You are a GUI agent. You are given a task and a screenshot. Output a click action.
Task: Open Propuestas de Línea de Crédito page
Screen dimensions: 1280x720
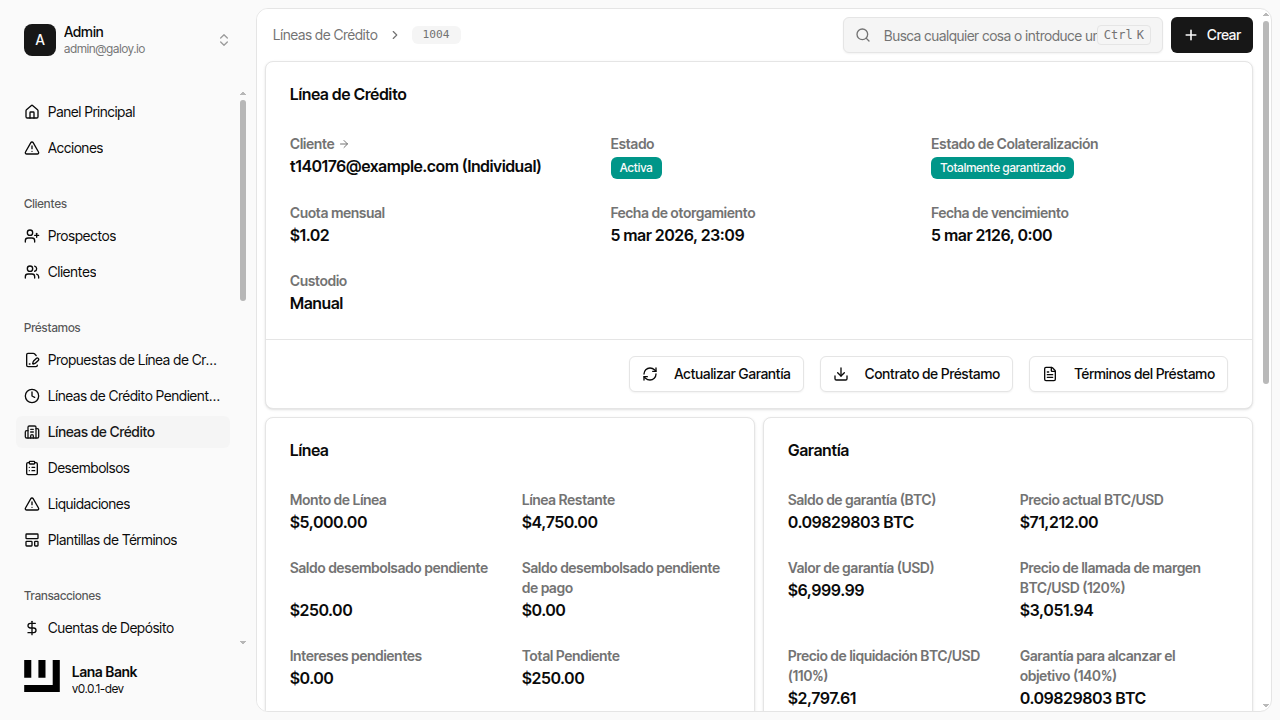coord(132,360)
